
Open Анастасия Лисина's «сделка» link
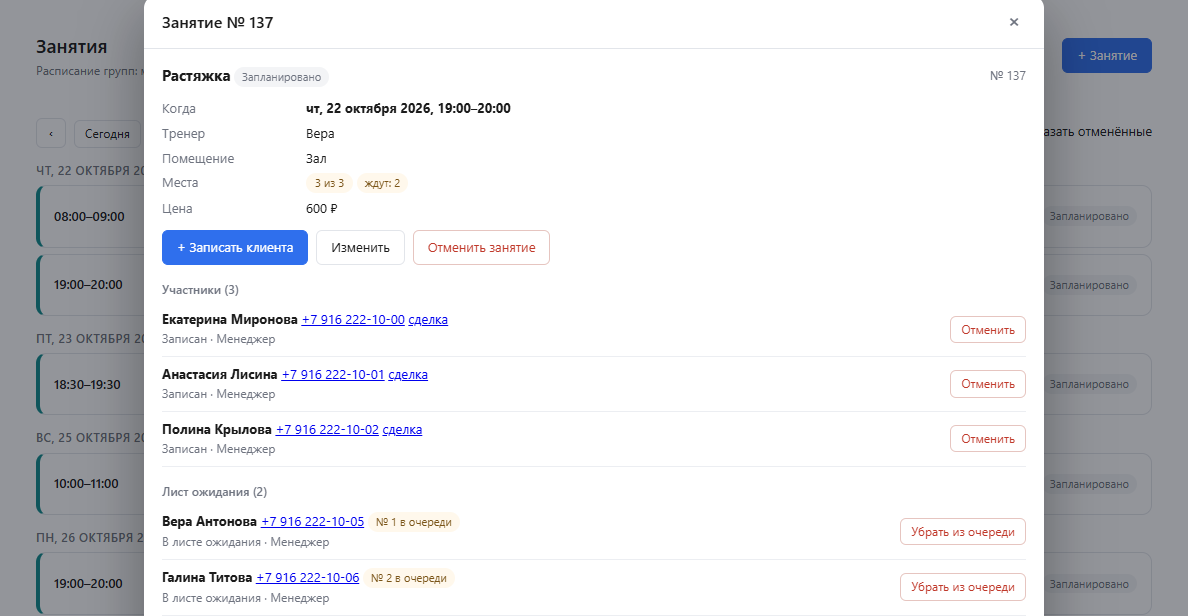pyautogui.click(x=408, y=374)
